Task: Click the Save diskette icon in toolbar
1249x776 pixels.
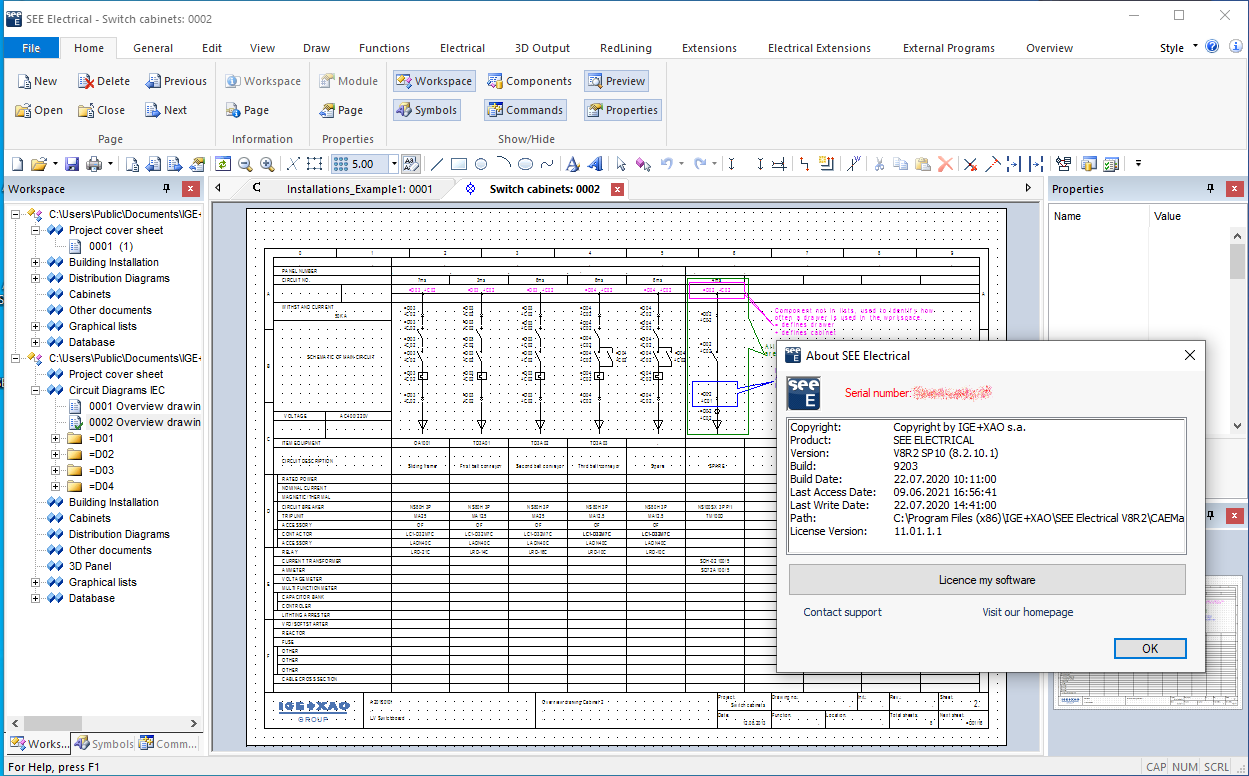Action: (73, 164)
